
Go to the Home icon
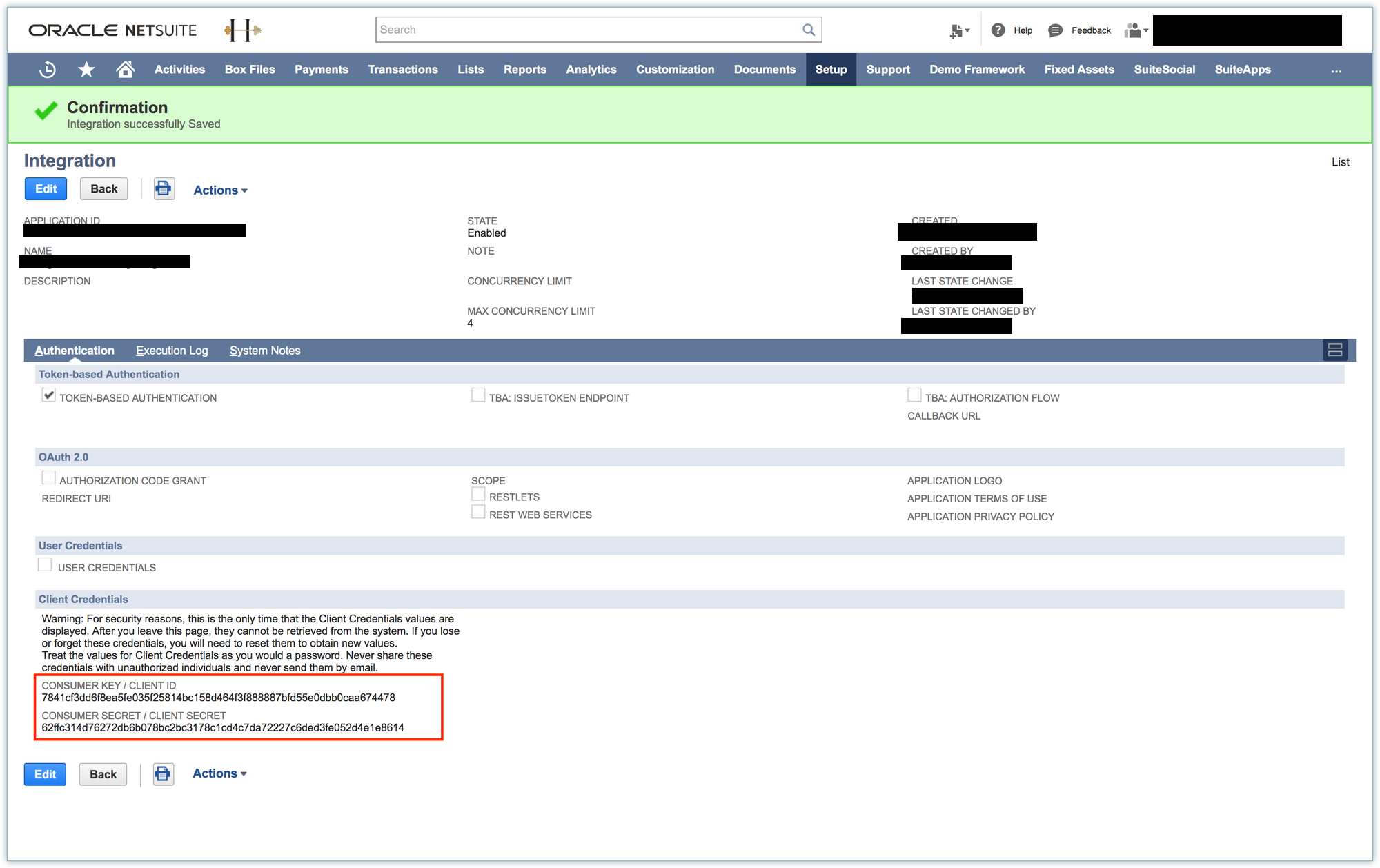coord(125,70)
